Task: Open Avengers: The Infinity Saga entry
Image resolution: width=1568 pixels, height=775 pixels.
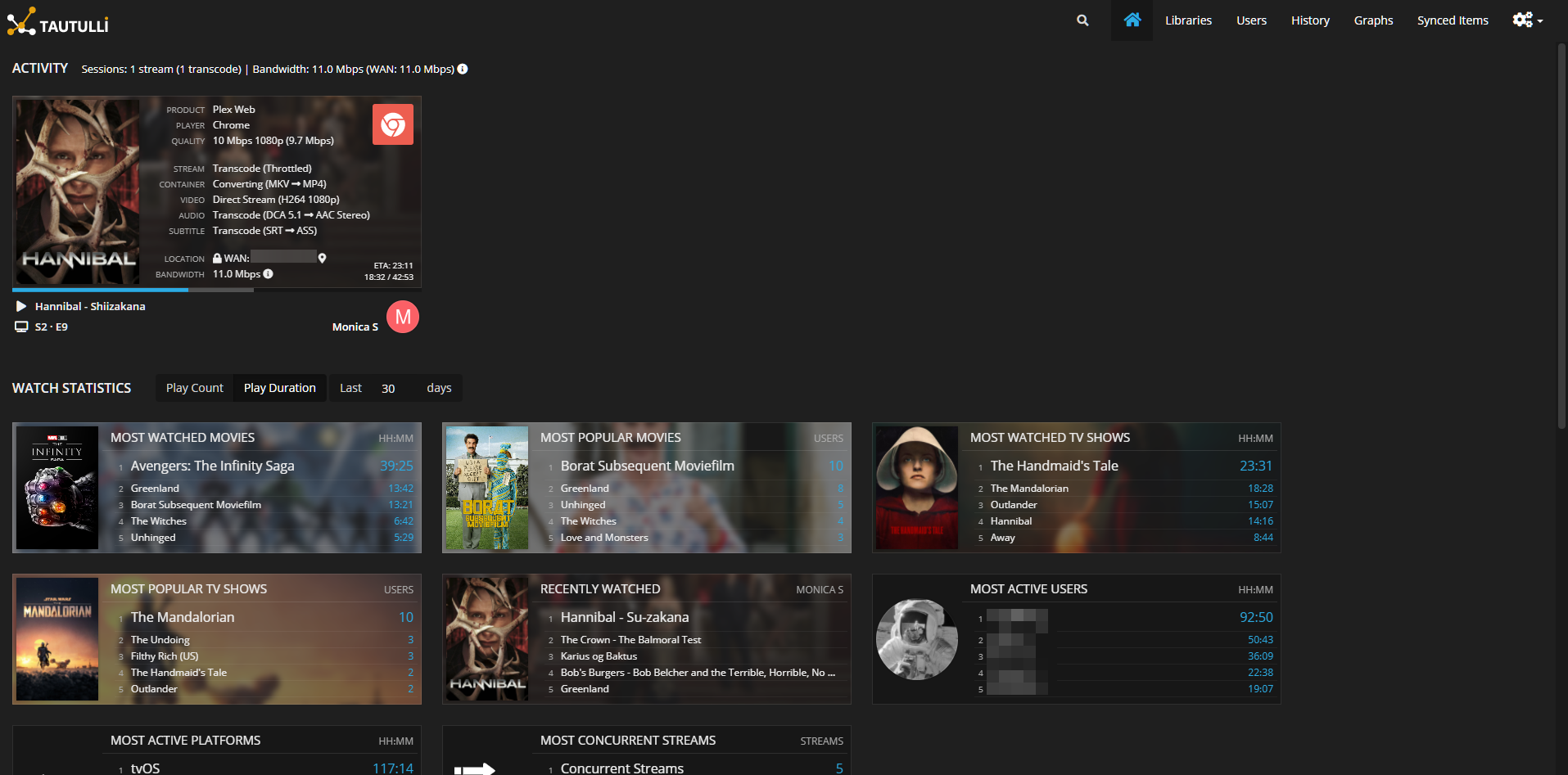Action: [x=212, y=466]
